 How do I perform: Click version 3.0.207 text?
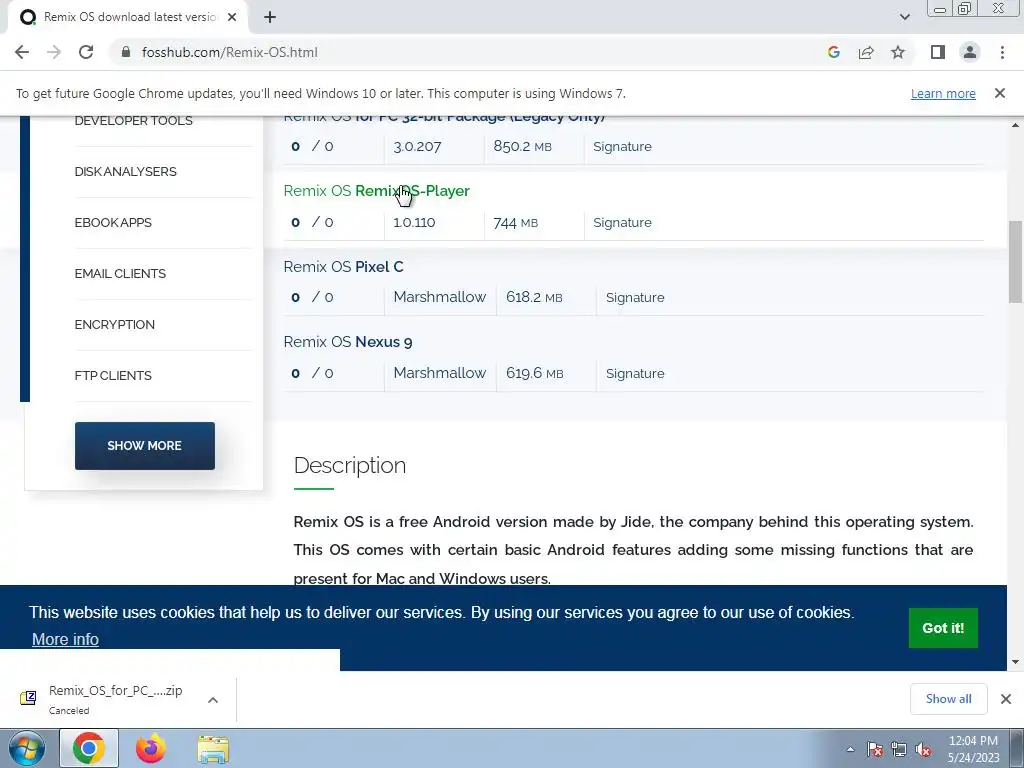pyautogui.click(x=417, y=146)
